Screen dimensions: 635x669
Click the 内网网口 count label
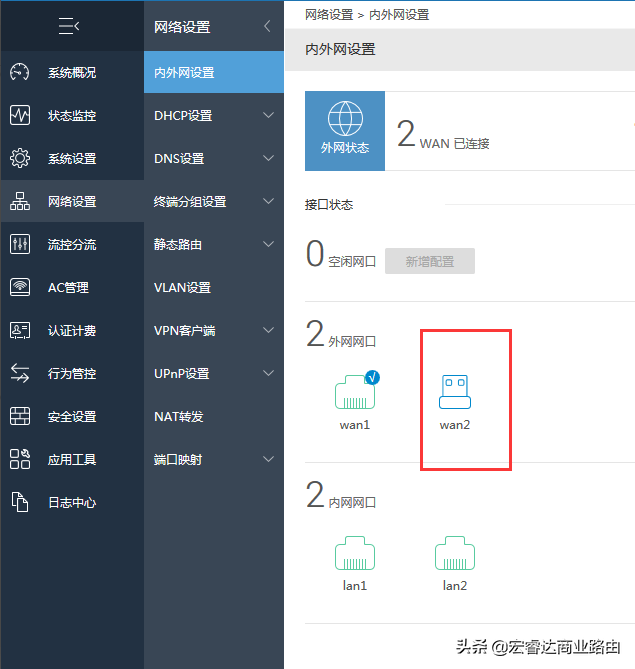(x=352, y=503)
